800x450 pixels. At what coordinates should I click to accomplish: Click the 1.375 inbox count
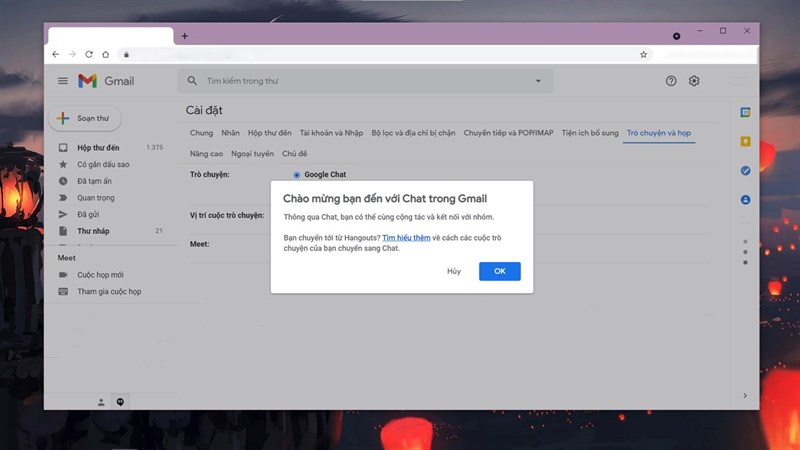click(155, 147)
